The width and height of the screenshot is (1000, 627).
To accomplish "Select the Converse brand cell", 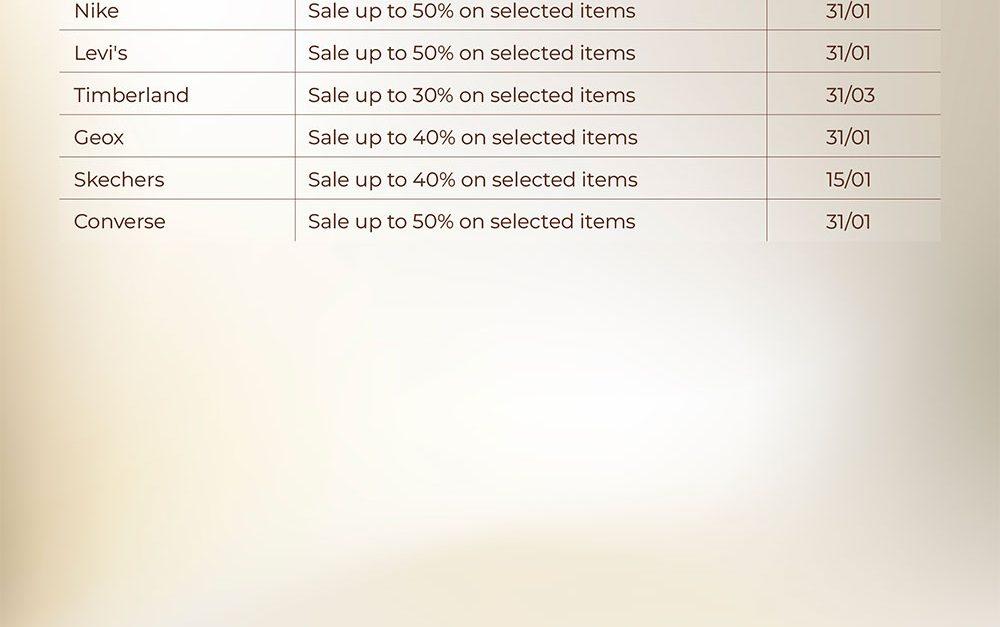I will click(119, 222).
